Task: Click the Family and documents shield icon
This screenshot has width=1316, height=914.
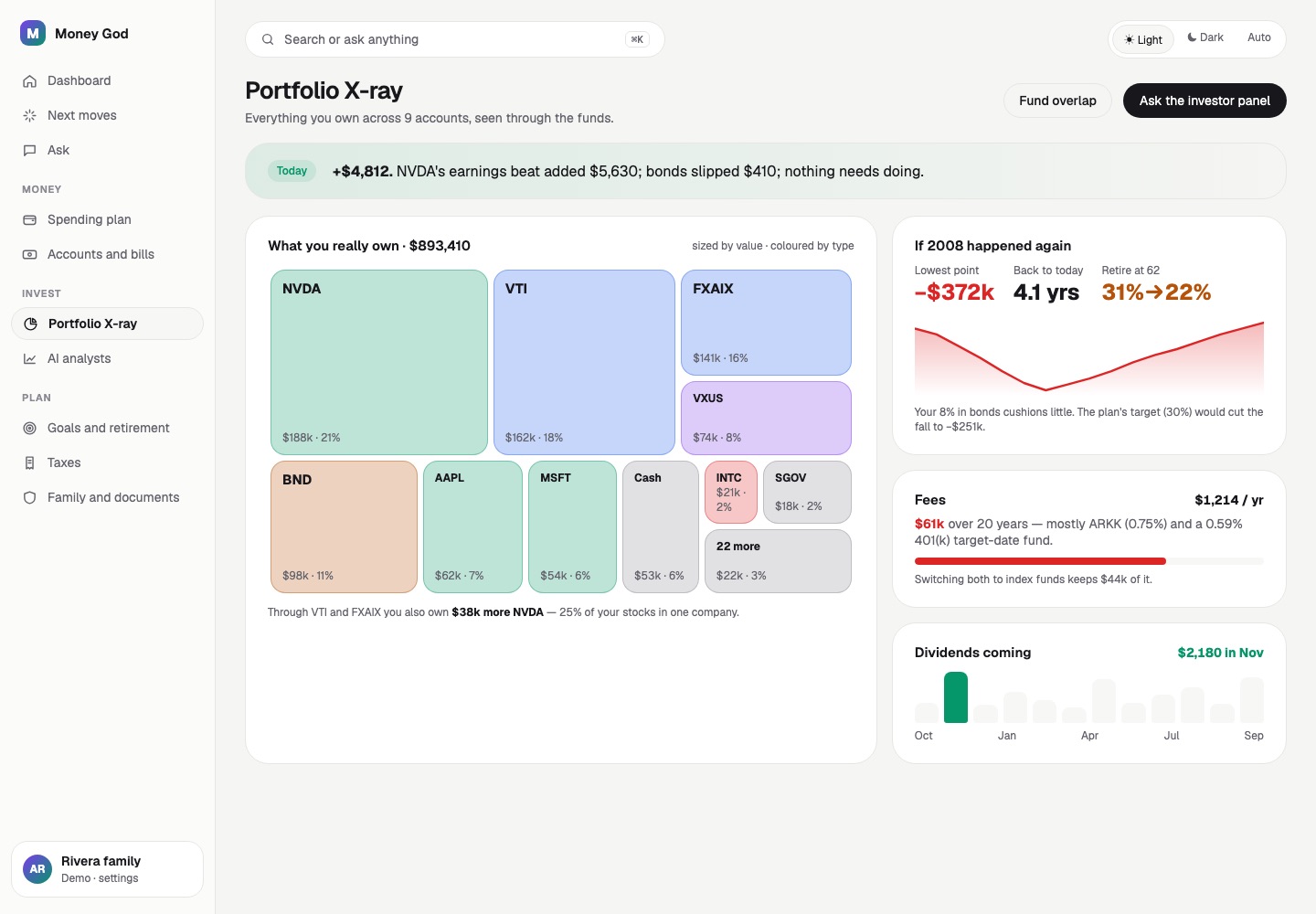Action: tap(29, 497)
